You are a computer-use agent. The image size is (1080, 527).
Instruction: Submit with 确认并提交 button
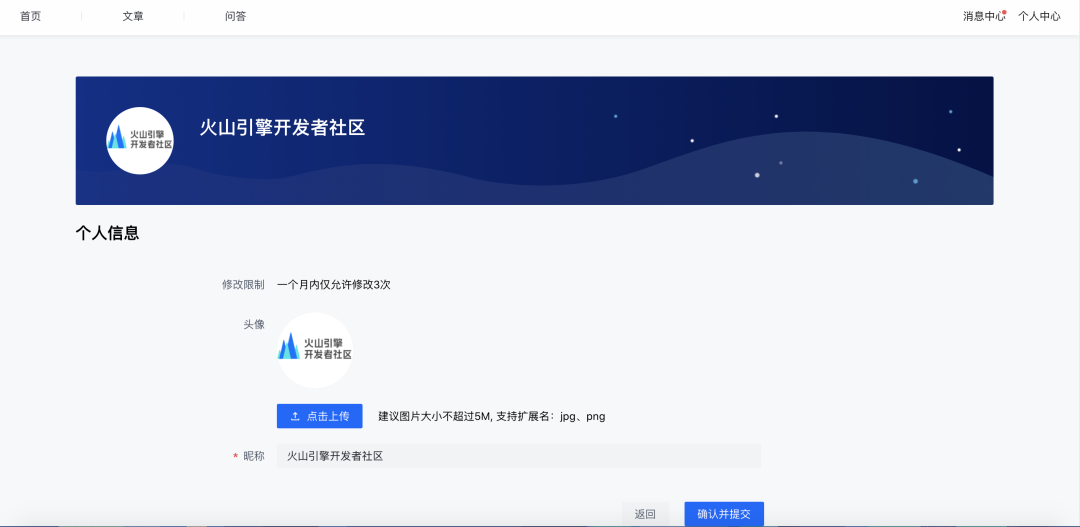pyautogui.click(x=724, y=514)
